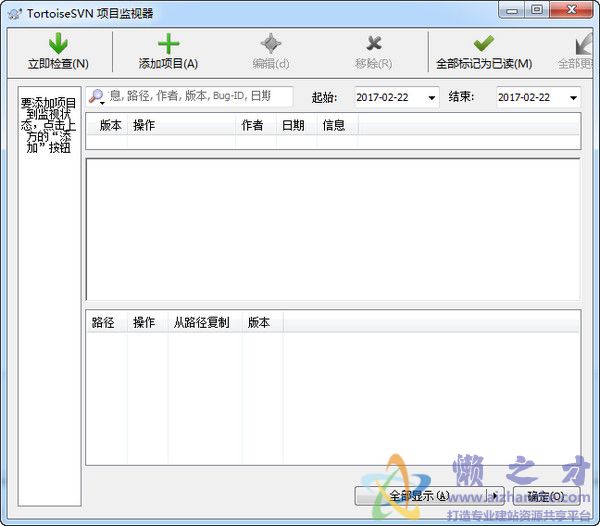Click the 路径 column header
600x526 pixels.
point(107,322)
